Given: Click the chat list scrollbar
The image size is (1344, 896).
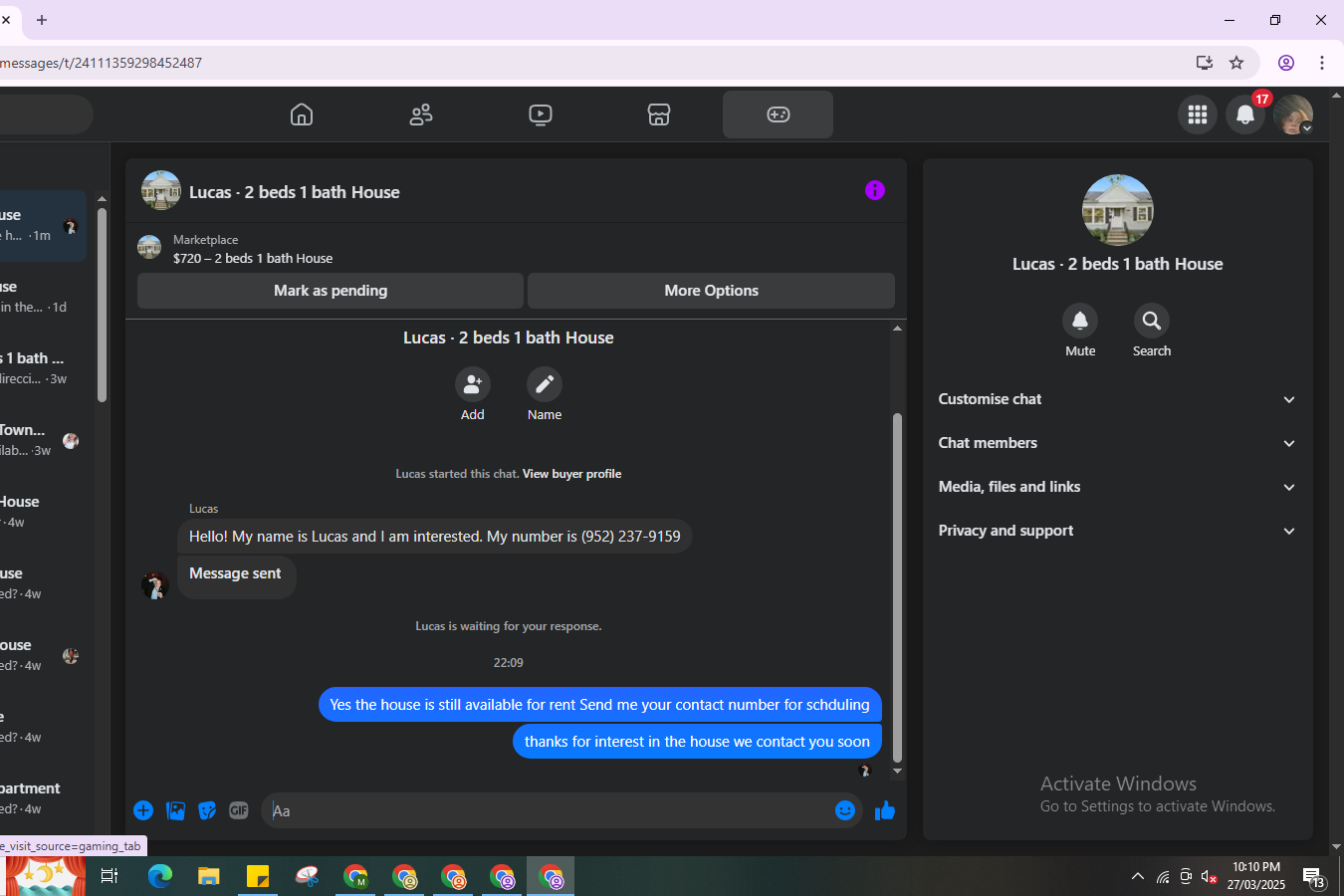Looking at the screenshot, I should pyautogui.click(x=102, y=305).
